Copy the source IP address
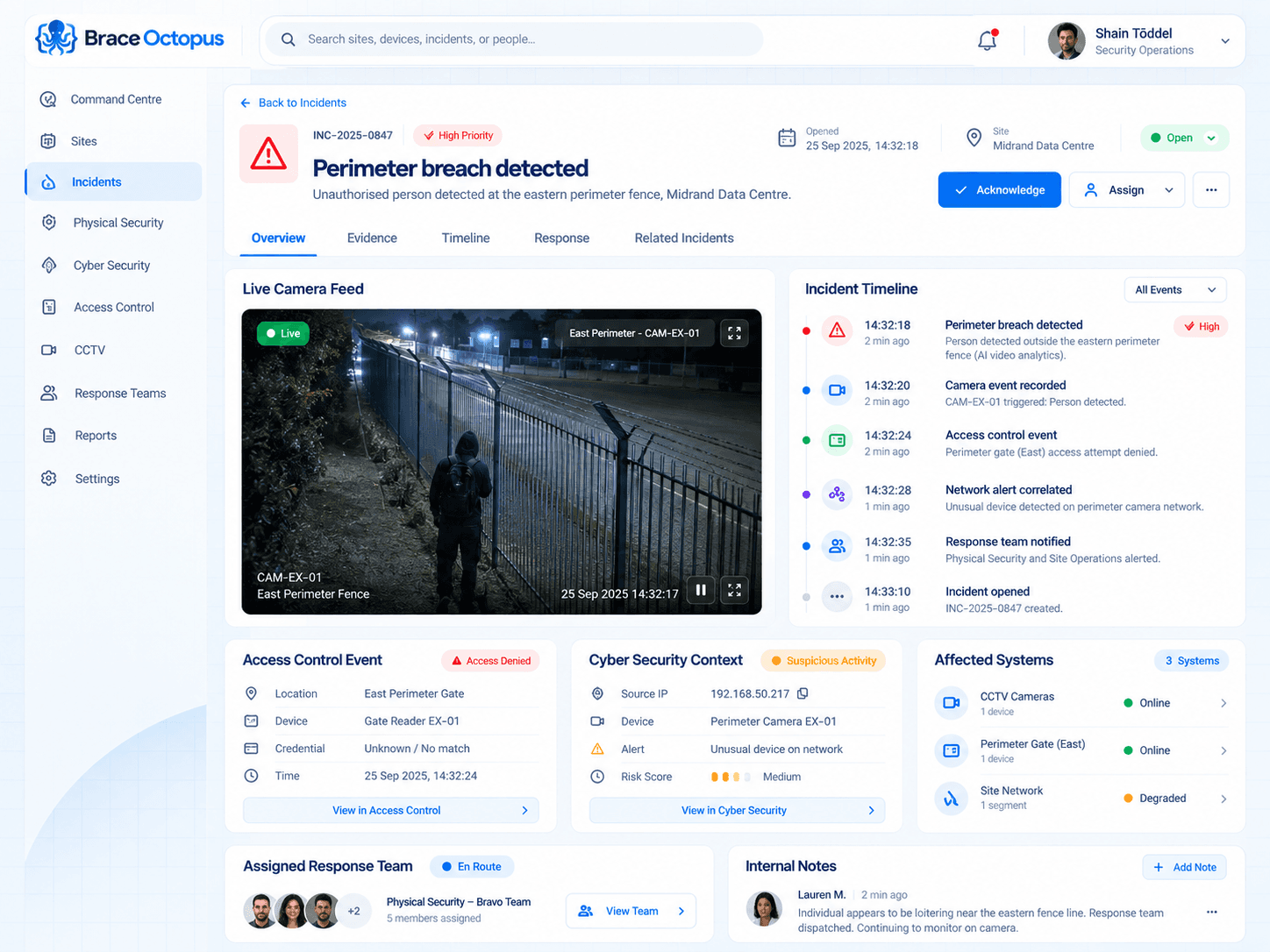1270x952 pixels. tap(803, 693)
